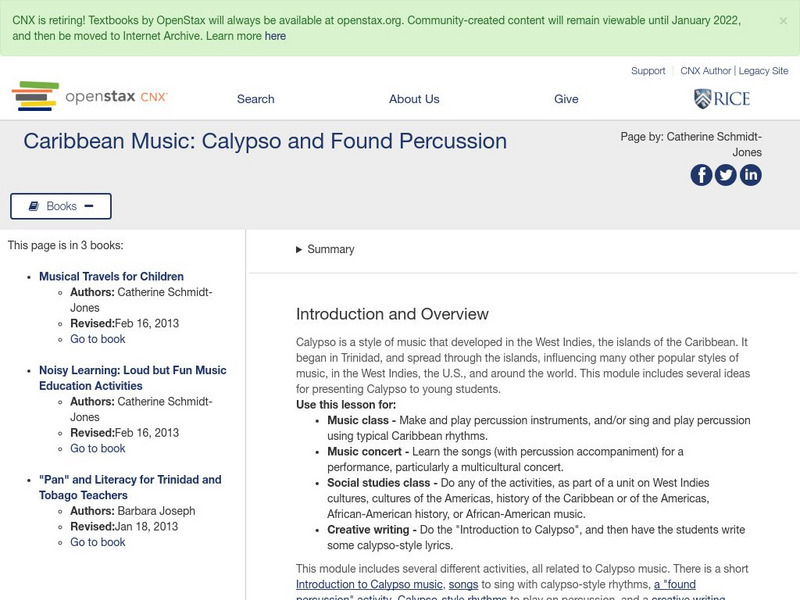
Task: Open the CNX Author link
Action: pos(705,71)
